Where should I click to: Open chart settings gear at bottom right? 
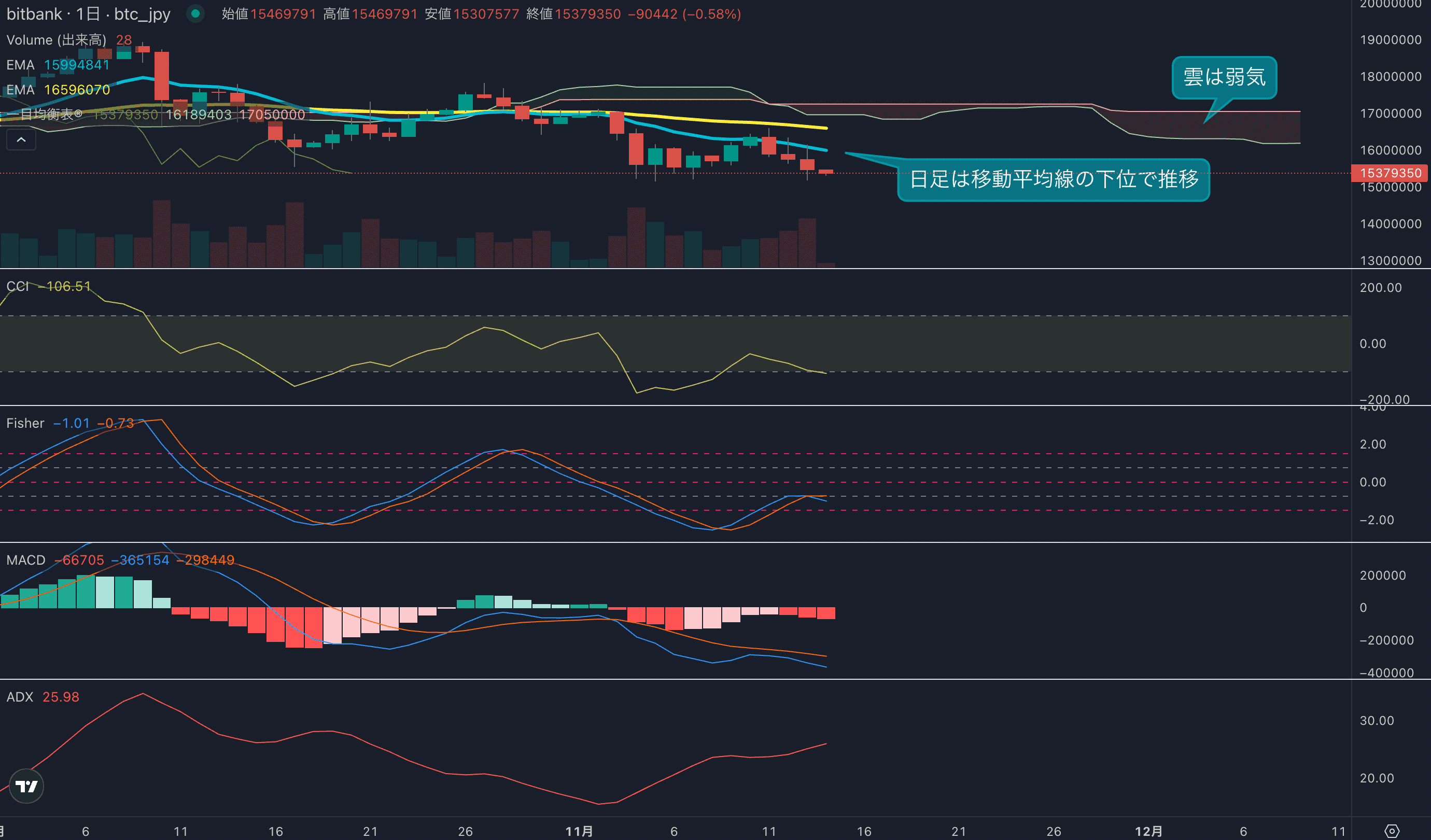[x=1392, y=831]
